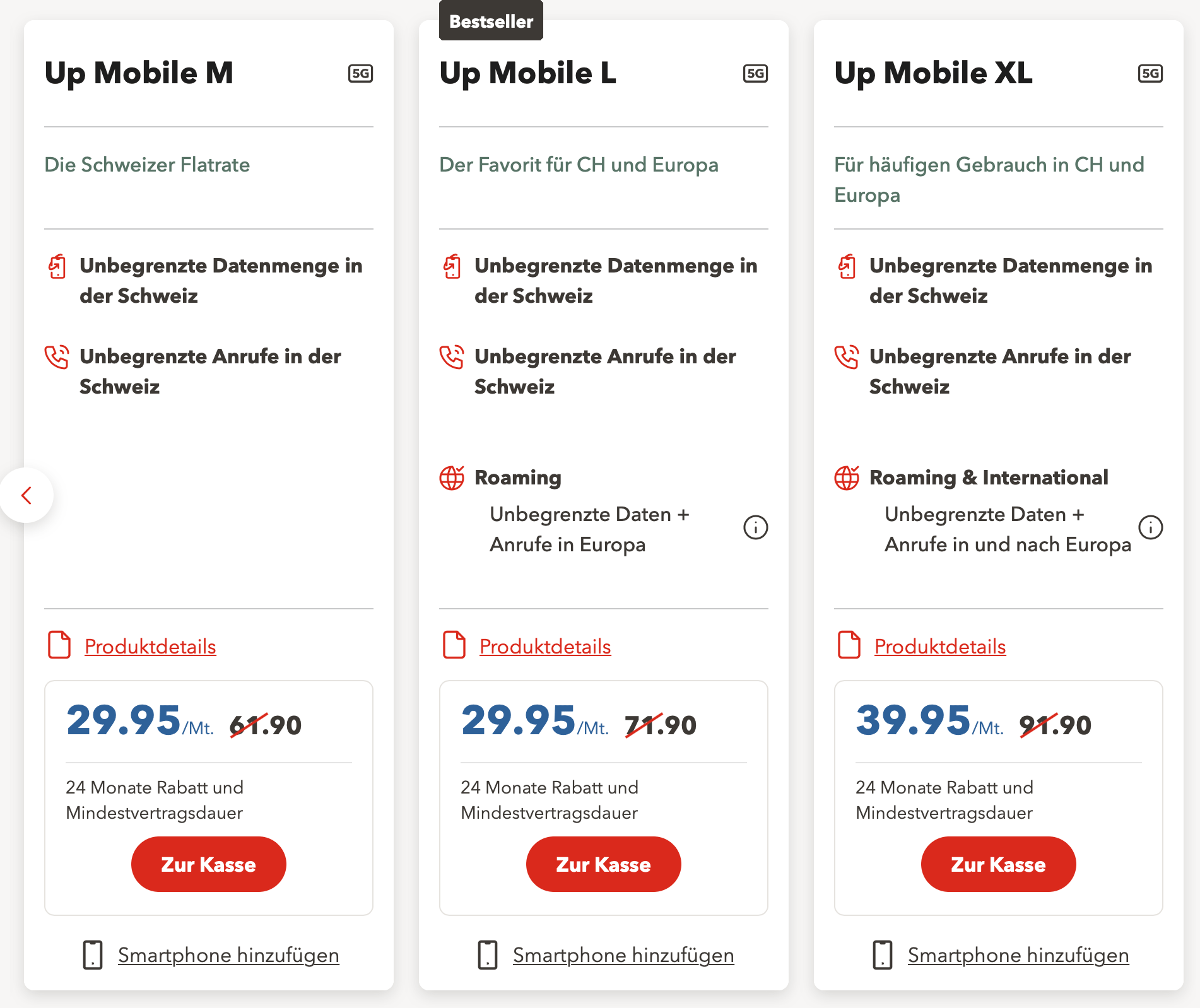Click the 5G badge on Up Mobile XL
The height and width of the screenshot is (1008, 1200).
1150,74
